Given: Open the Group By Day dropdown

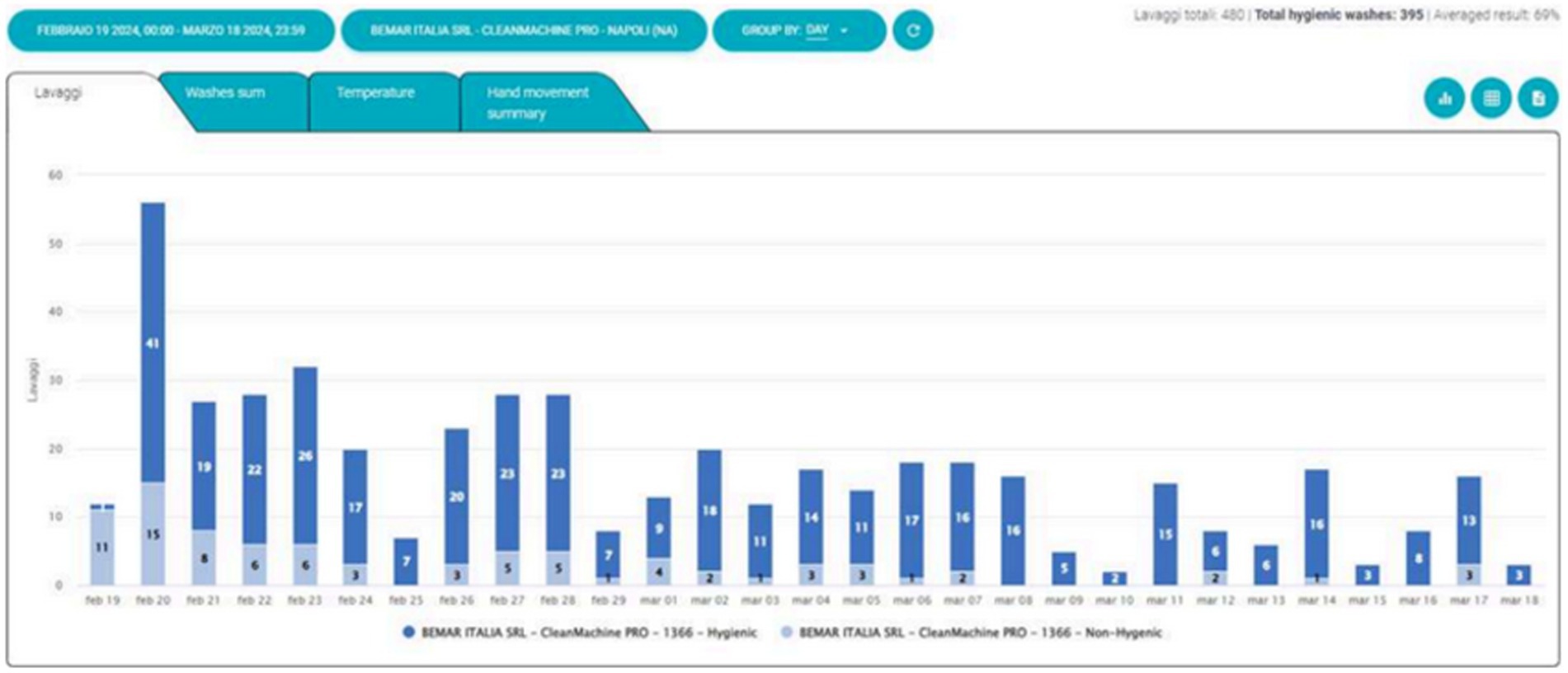Looking at the screenshot, I should pos(798,31).
